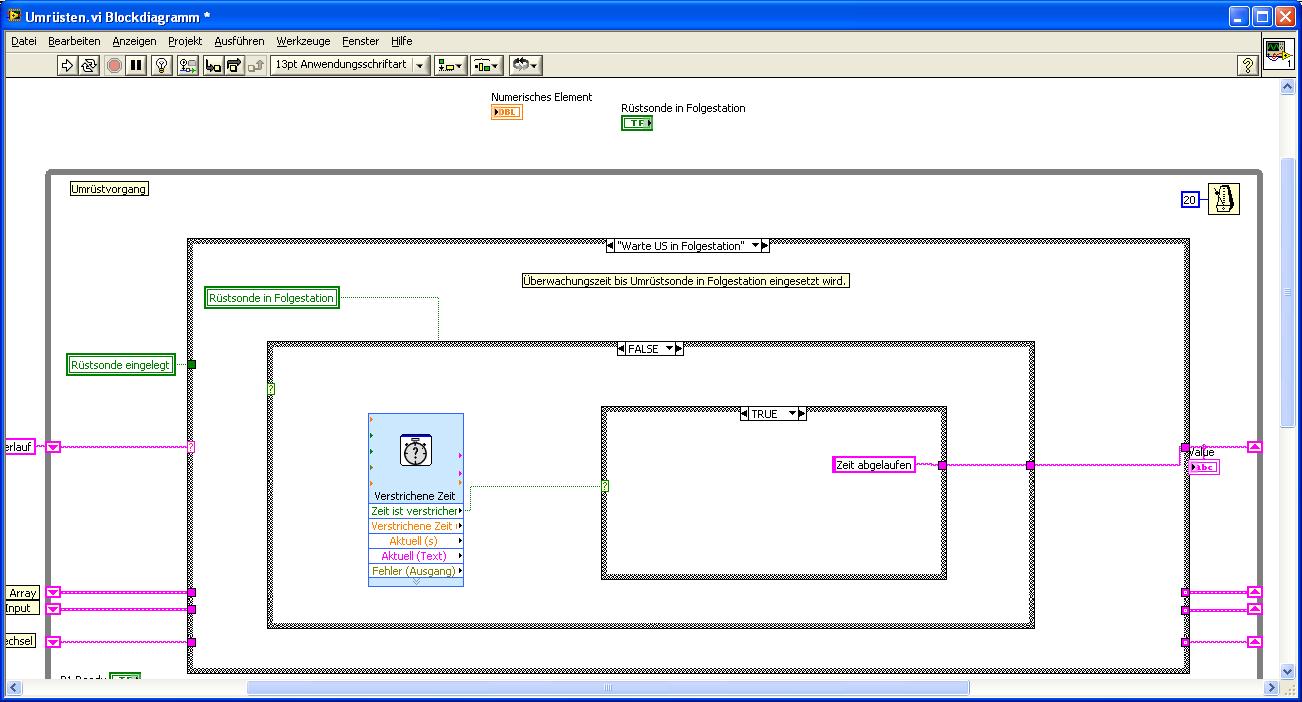Show Context Help with the question mark button
The image size is (1302, 702).
1247,65
